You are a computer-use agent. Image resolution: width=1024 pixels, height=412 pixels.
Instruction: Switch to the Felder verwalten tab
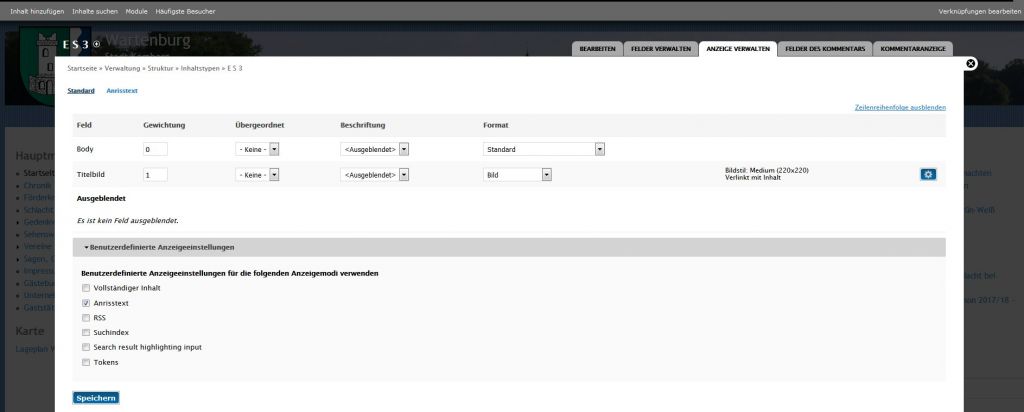pos(660,49)
